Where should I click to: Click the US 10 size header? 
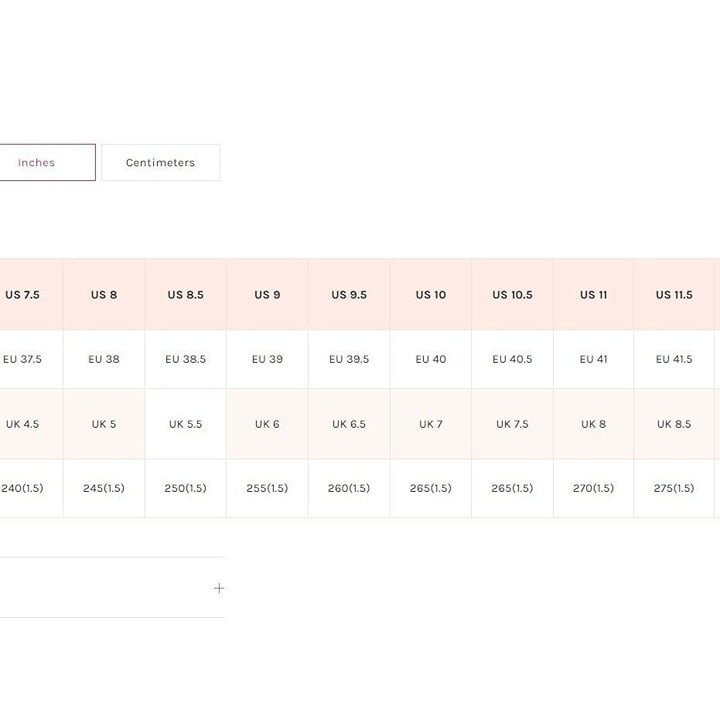click(x=431, y=294)
